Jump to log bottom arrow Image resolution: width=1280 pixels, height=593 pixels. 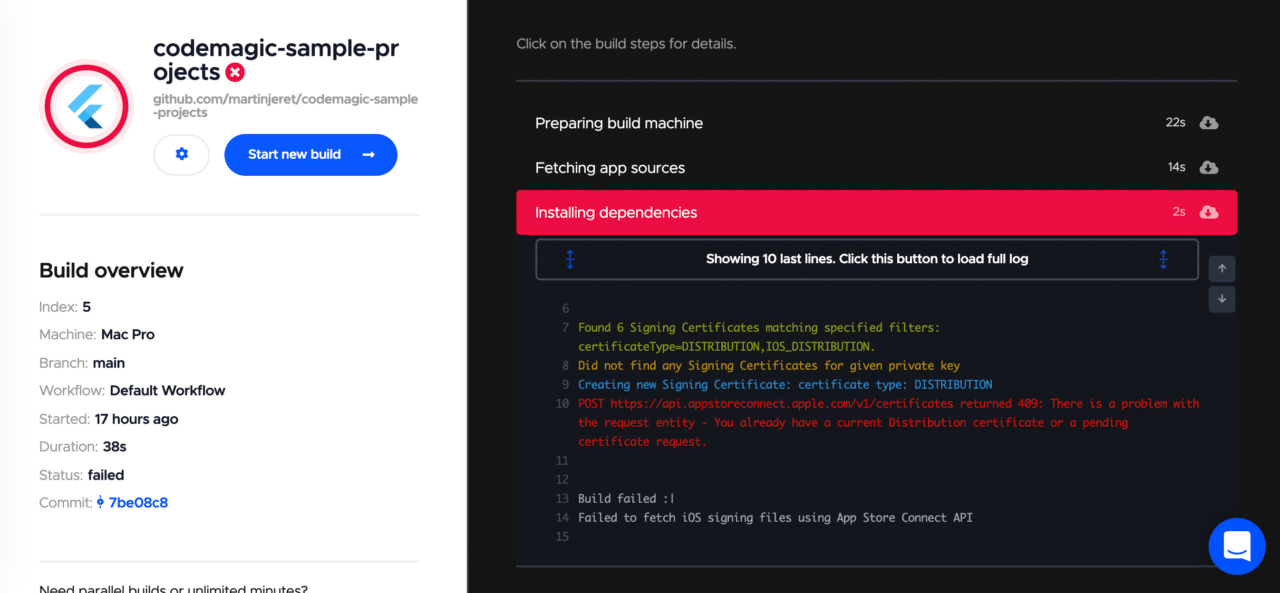pyautogui.click(x=1222, y=299)
